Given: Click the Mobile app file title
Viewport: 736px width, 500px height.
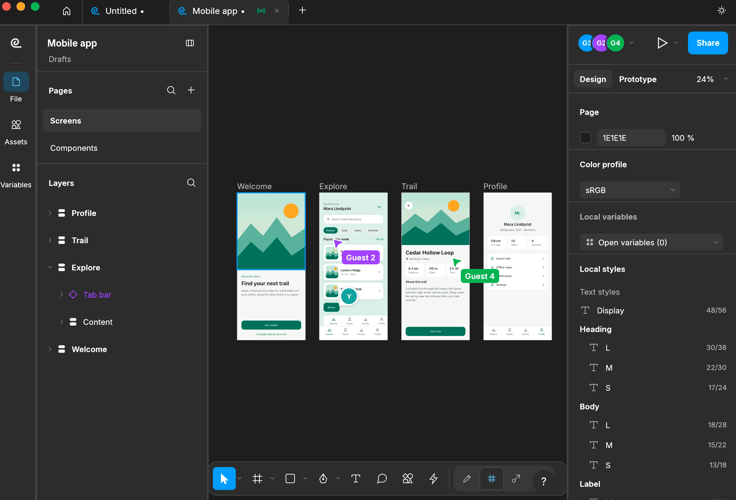Looking at the screenshot, I should pos(72,43).
